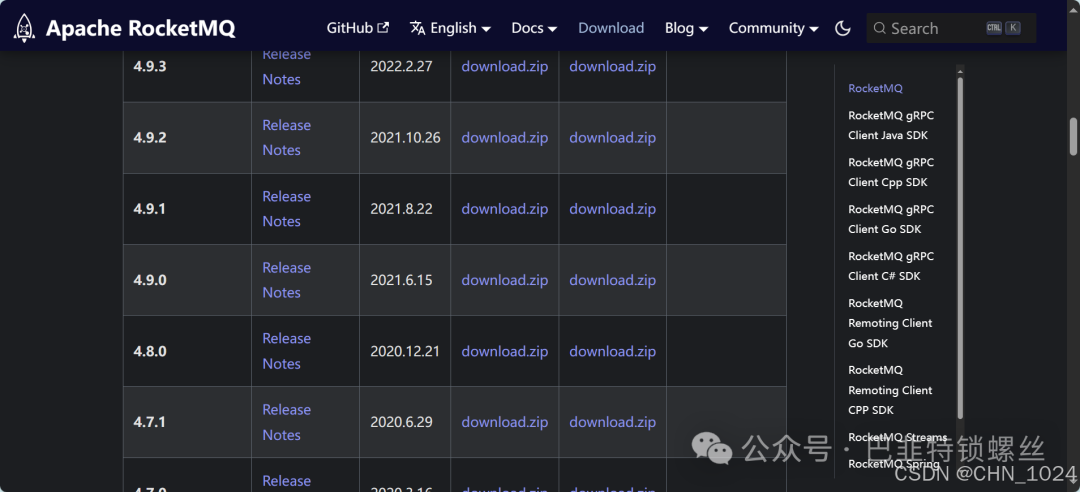Viewport: 1080px width, 492px height.
Task: Click the Apache RocketMQ site title
Action: pos(141,28)
